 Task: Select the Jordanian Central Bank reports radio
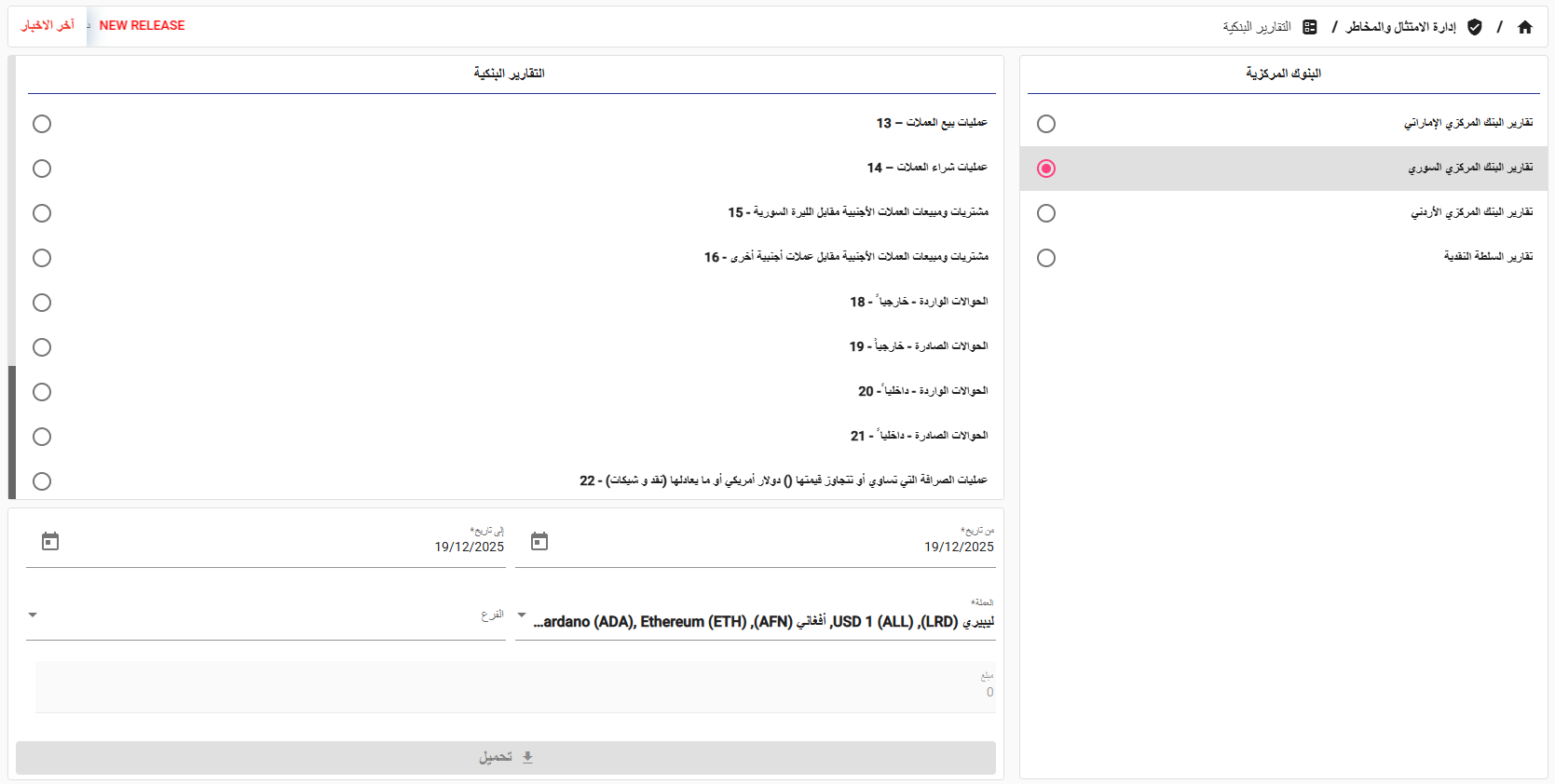(1046, 213)
